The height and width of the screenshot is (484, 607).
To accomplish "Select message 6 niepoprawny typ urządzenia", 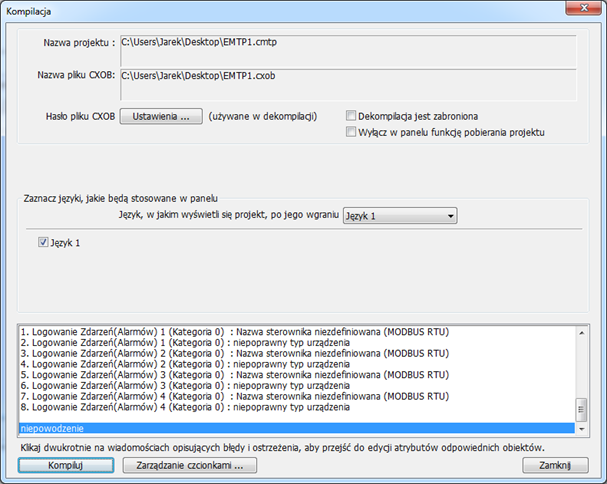I will click(x=297, y=386).
